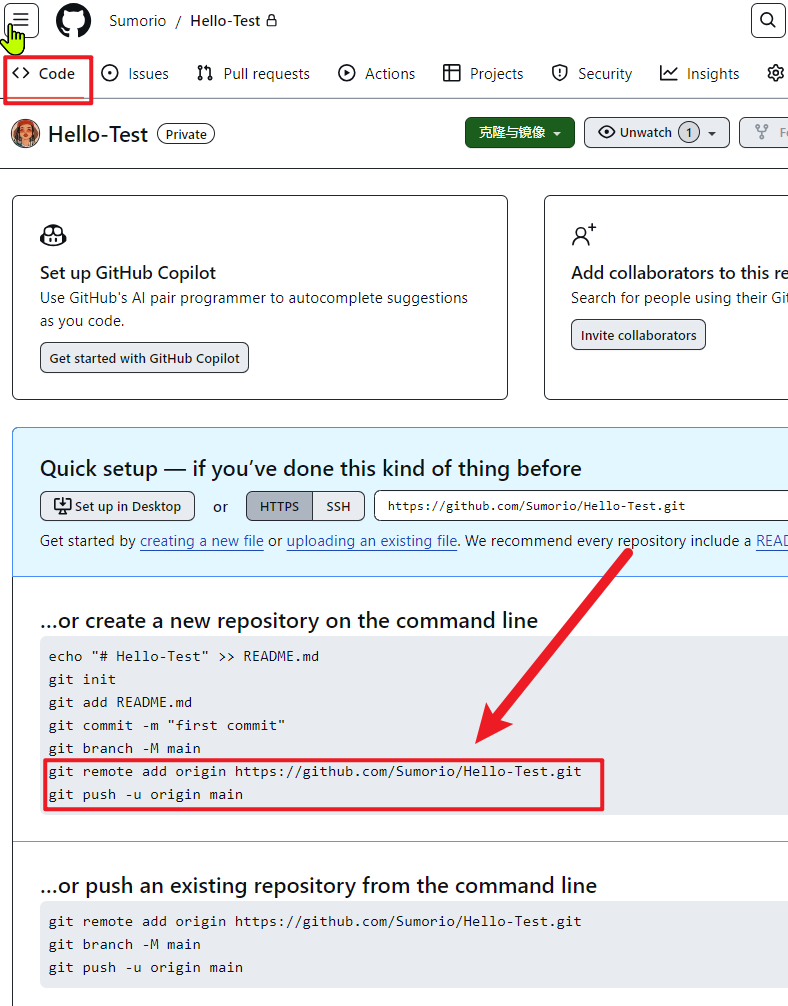
Task: Select the HTTPS protocol toggle
Action: [279, 506]
